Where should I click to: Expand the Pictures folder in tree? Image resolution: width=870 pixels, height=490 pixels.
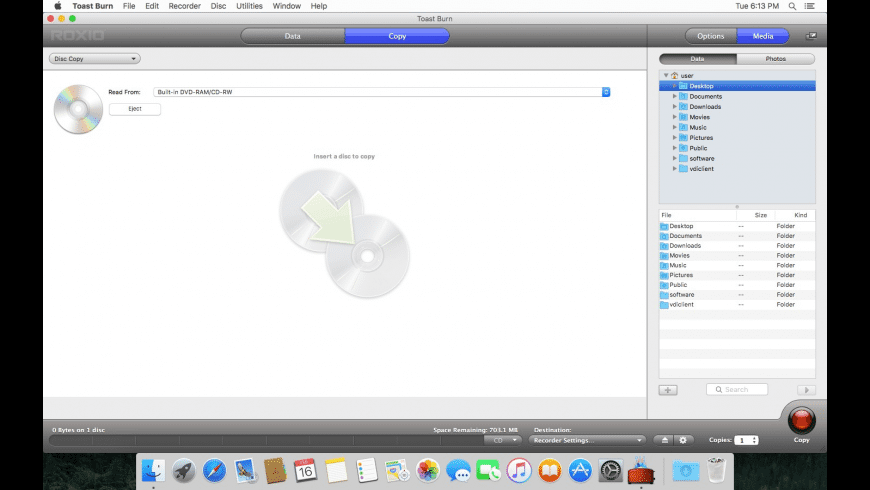point(675,138)
